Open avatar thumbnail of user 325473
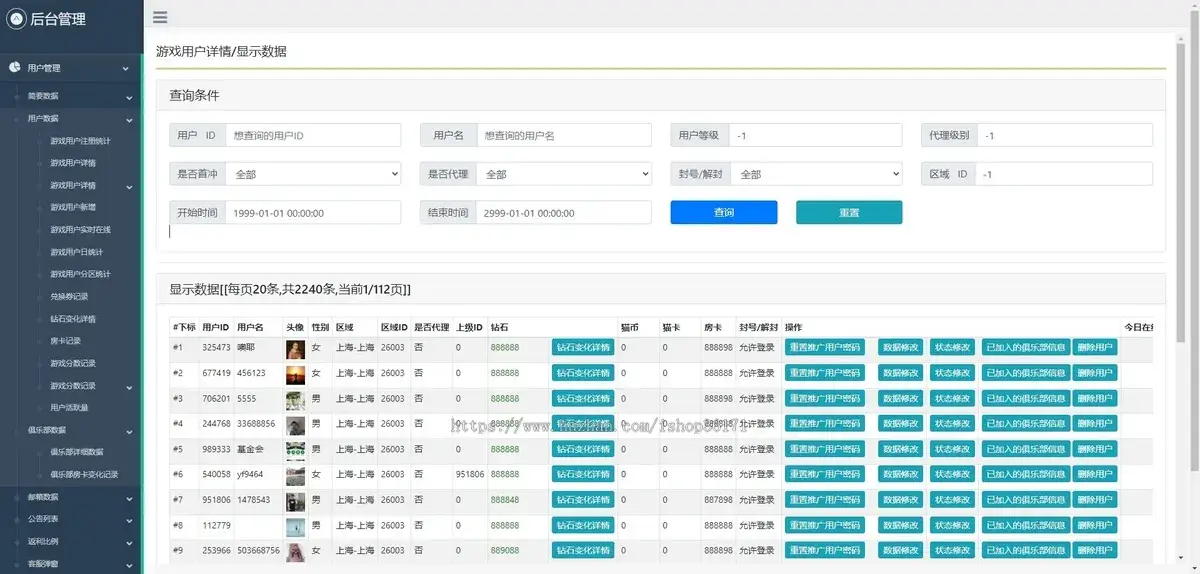Screen dimensions: 1200x574 pyautogui.click(x=295, y=348)
